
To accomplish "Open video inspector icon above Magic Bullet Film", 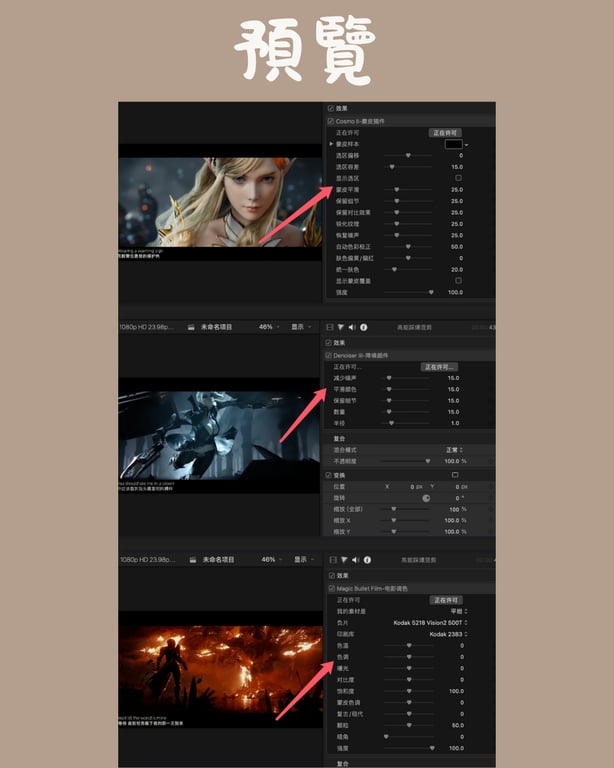I will pyautogui.click(x=333, y=560).
